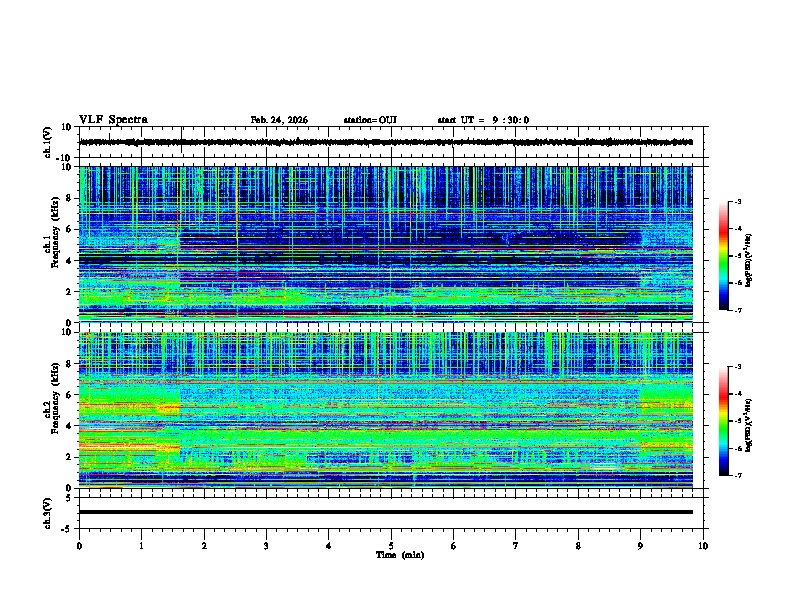This screenshot has width=792, height=612.
Task: Click the "4" kHz tick on ch.1 axis
Action: point(70,261)
